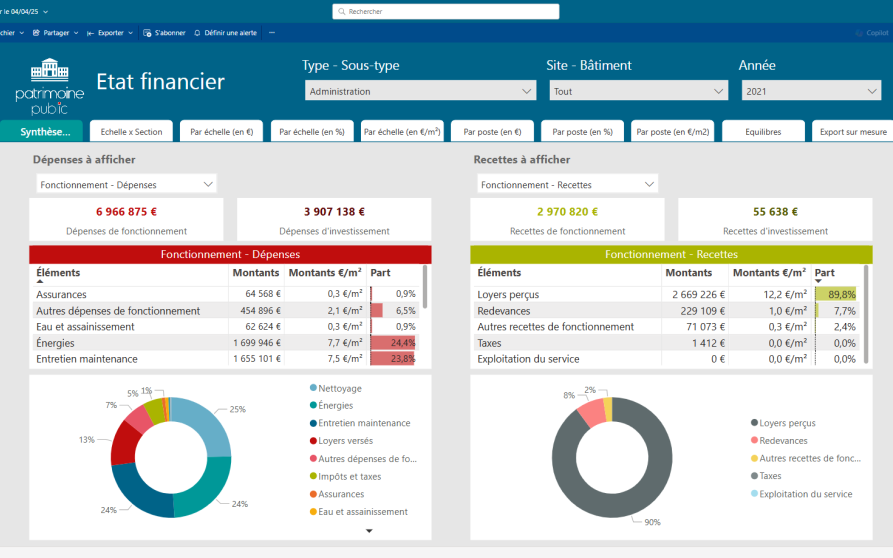Switch to Echelle x Section tab
Screen dimensions: 893x558
[132, 132]
